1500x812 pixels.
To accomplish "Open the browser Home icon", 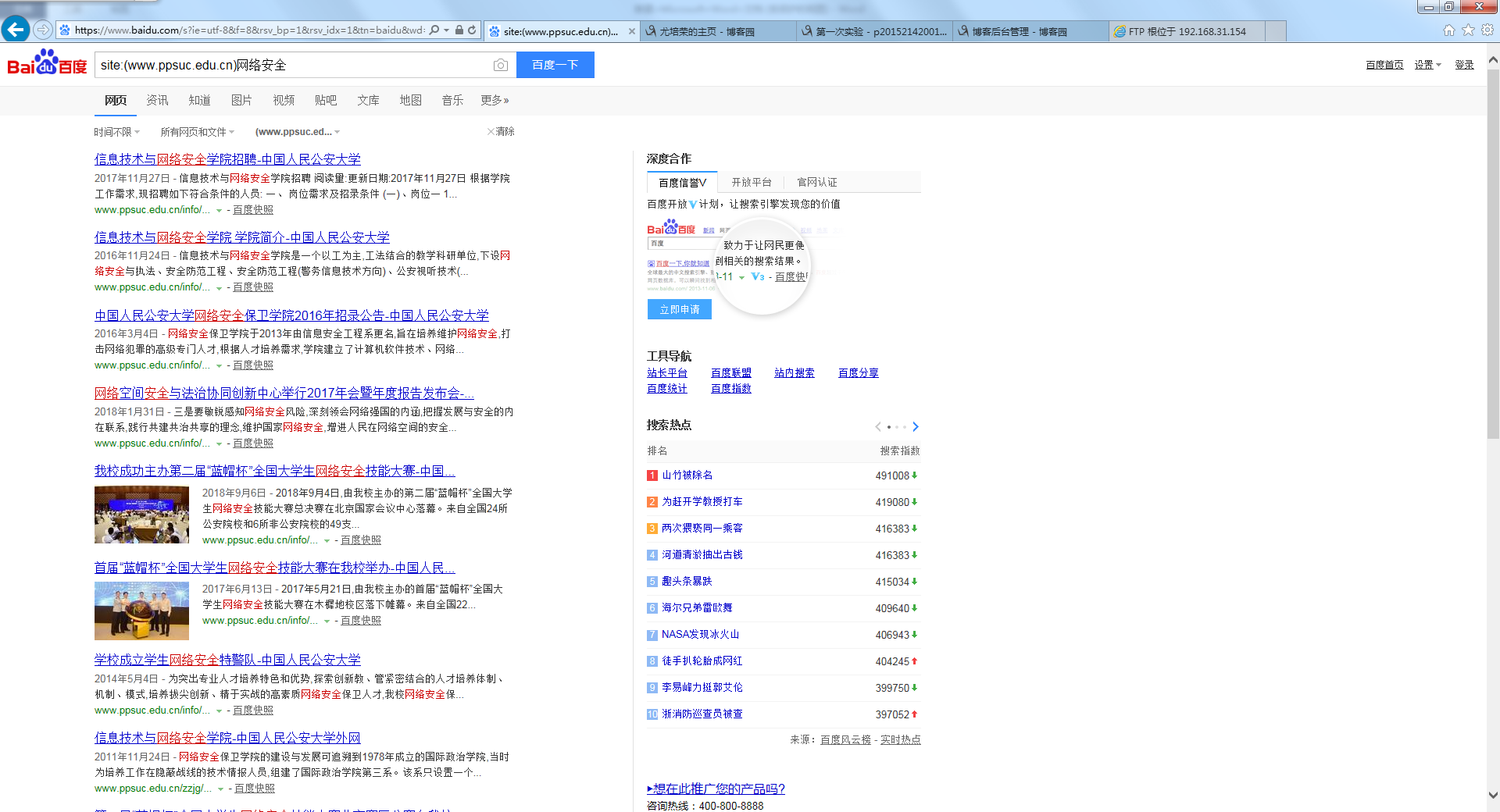I will point(1449,30).
